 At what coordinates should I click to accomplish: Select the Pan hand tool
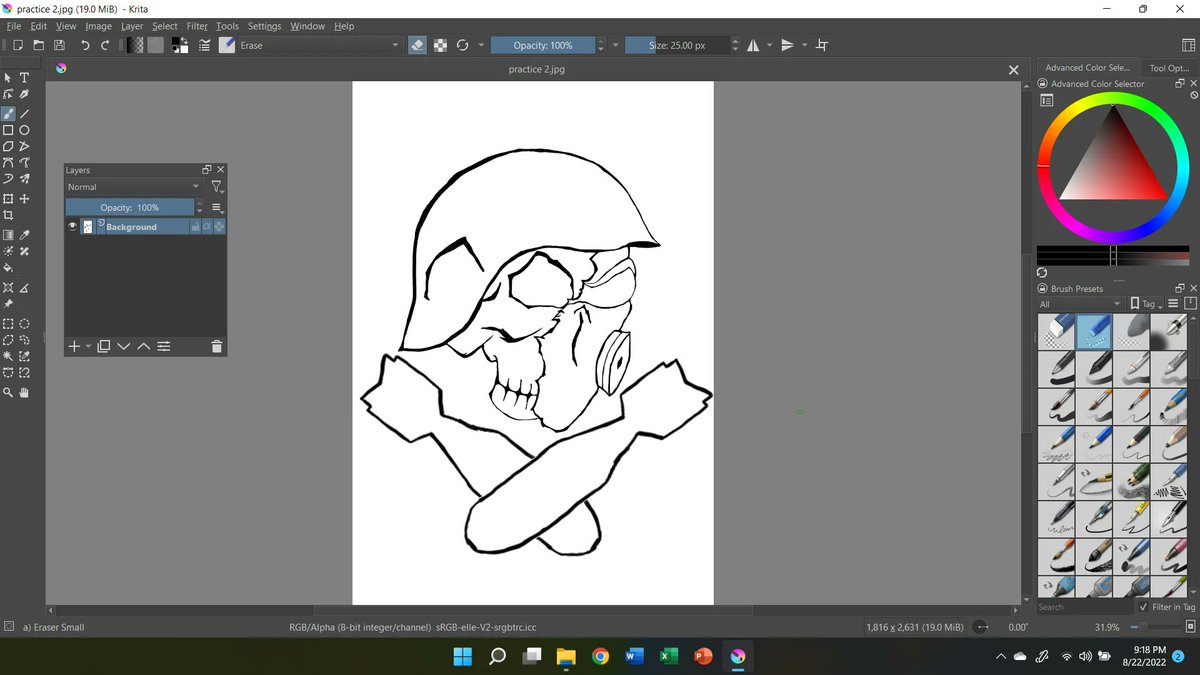(24, 393)
